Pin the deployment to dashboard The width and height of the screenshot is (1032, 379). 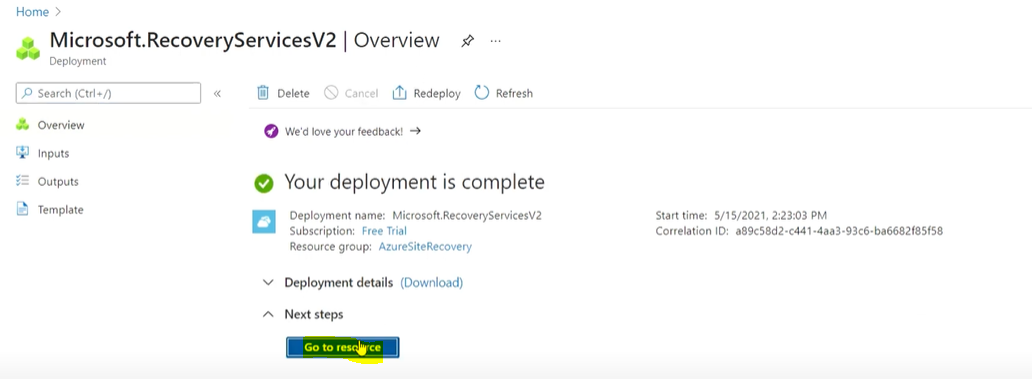point(467,41)
